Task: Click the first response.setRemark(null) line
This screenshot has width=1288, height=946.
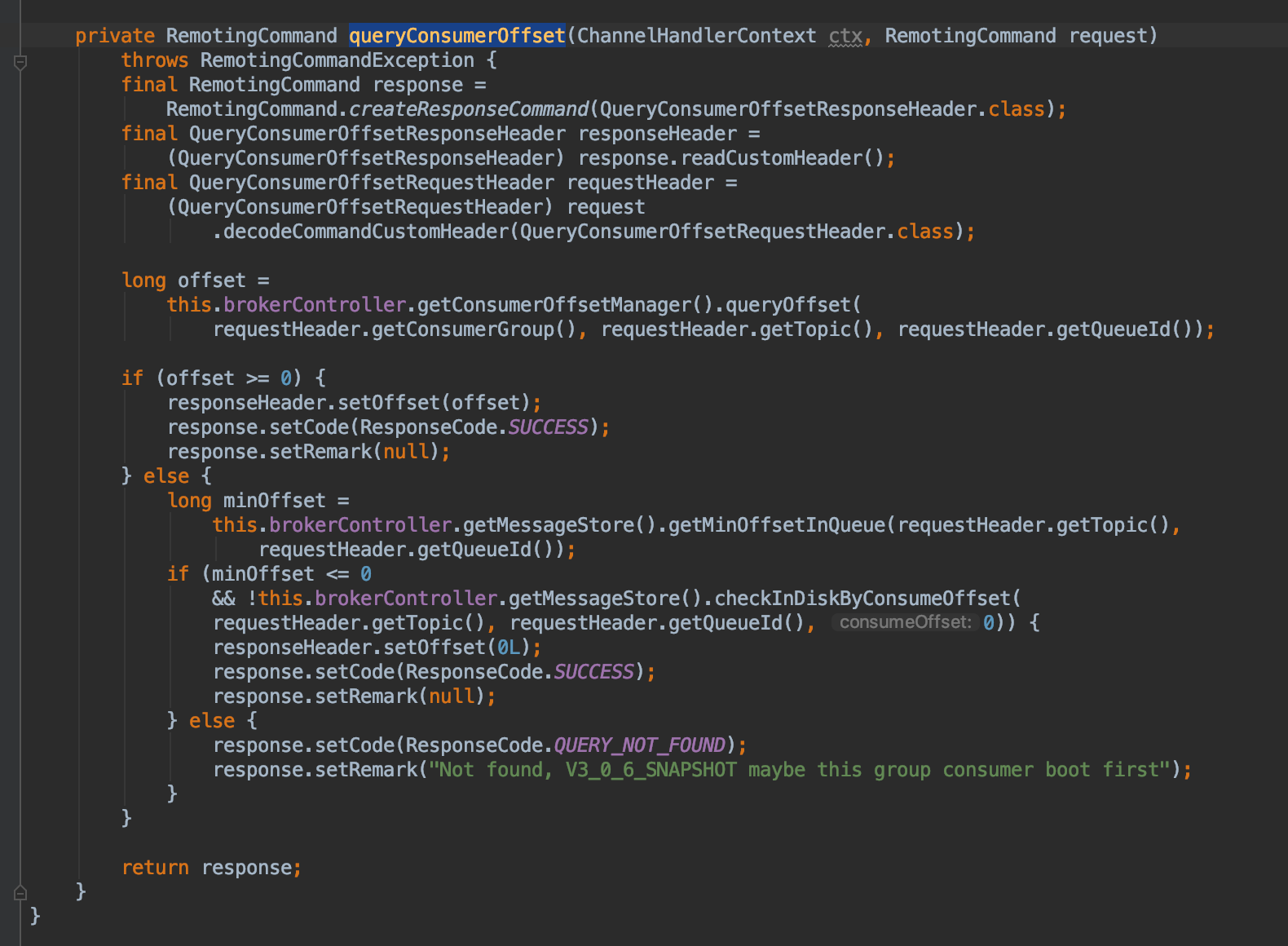Action: [x=309, y=452]
